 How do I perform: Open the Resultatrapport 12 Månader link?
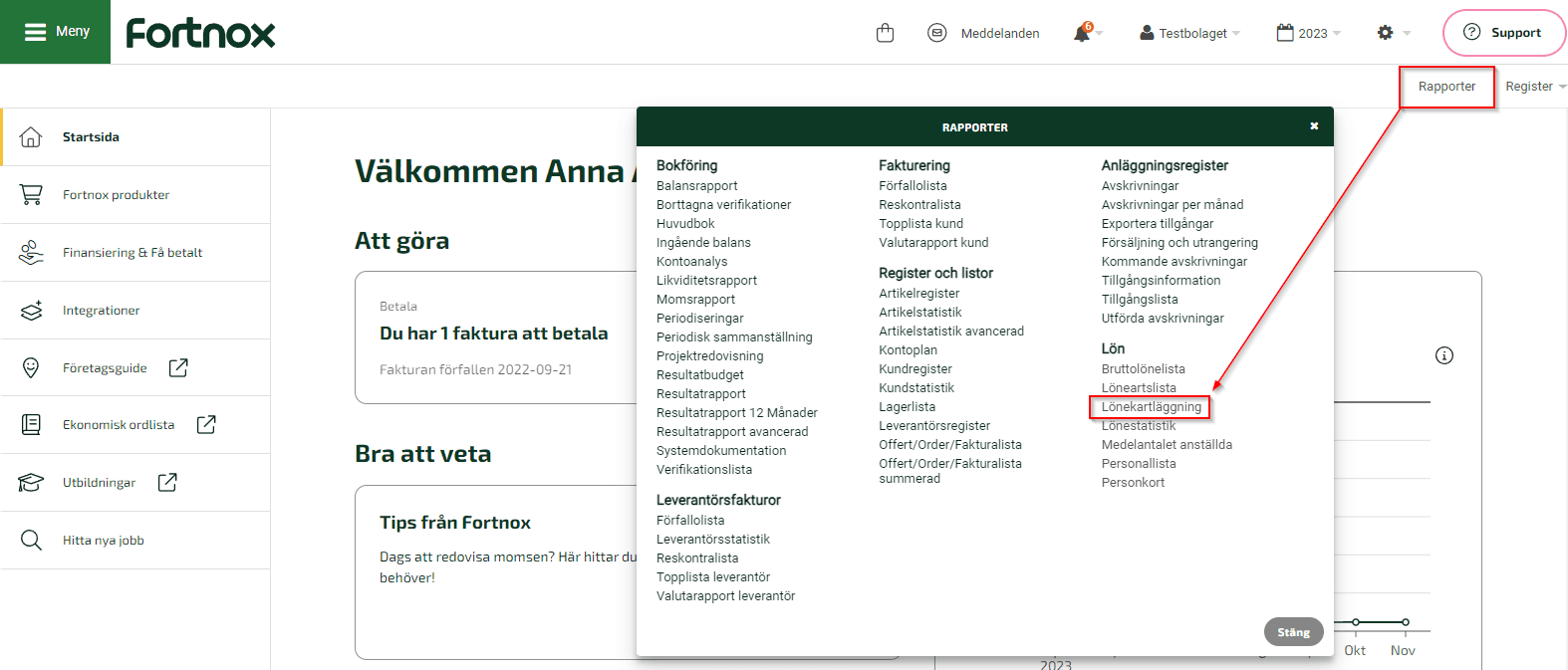pyautogui.click(x=737, y=412)
